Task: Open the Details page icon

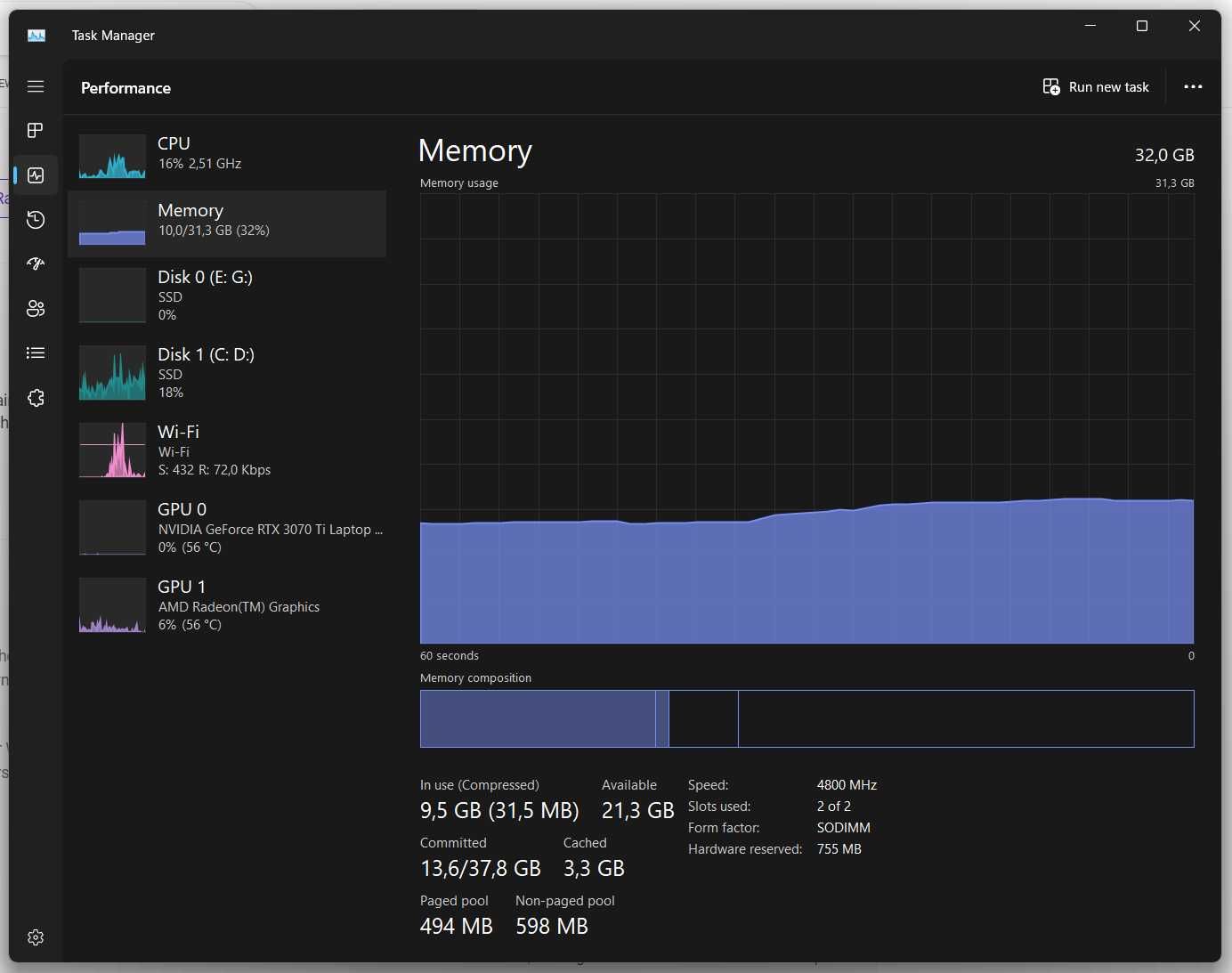Action: pyautogui.click(x=36, y=353)
